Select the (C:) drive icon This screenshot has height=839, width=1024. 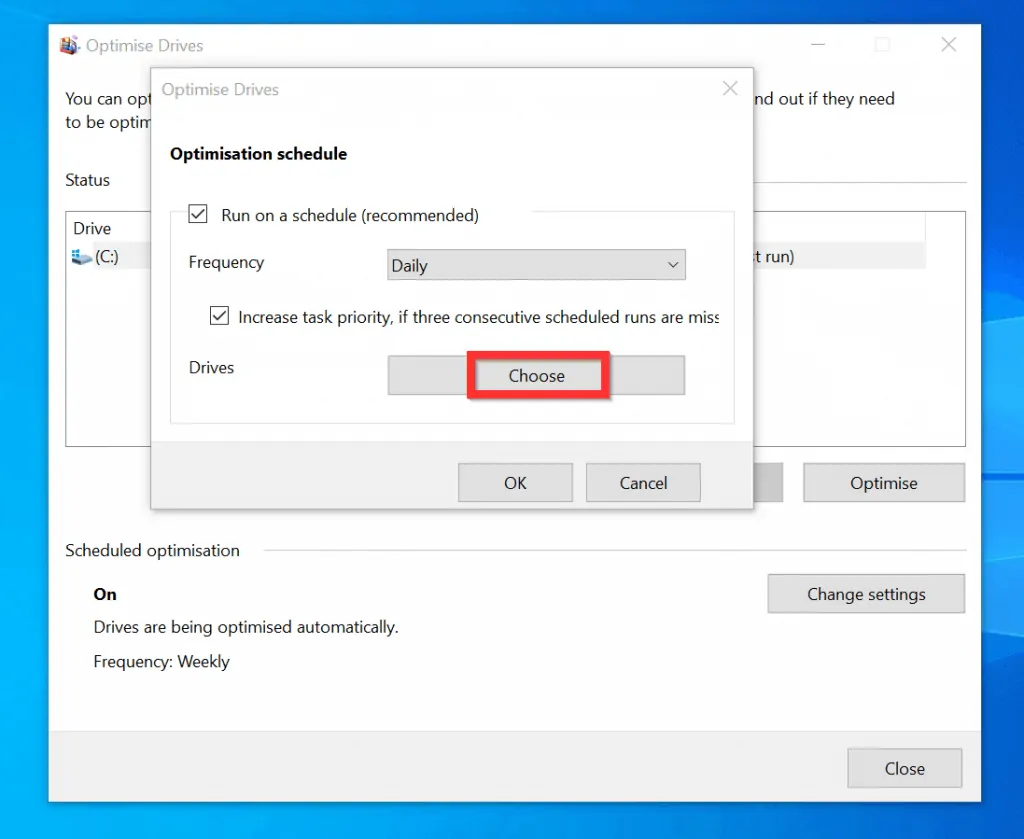[x=81, y=256]
